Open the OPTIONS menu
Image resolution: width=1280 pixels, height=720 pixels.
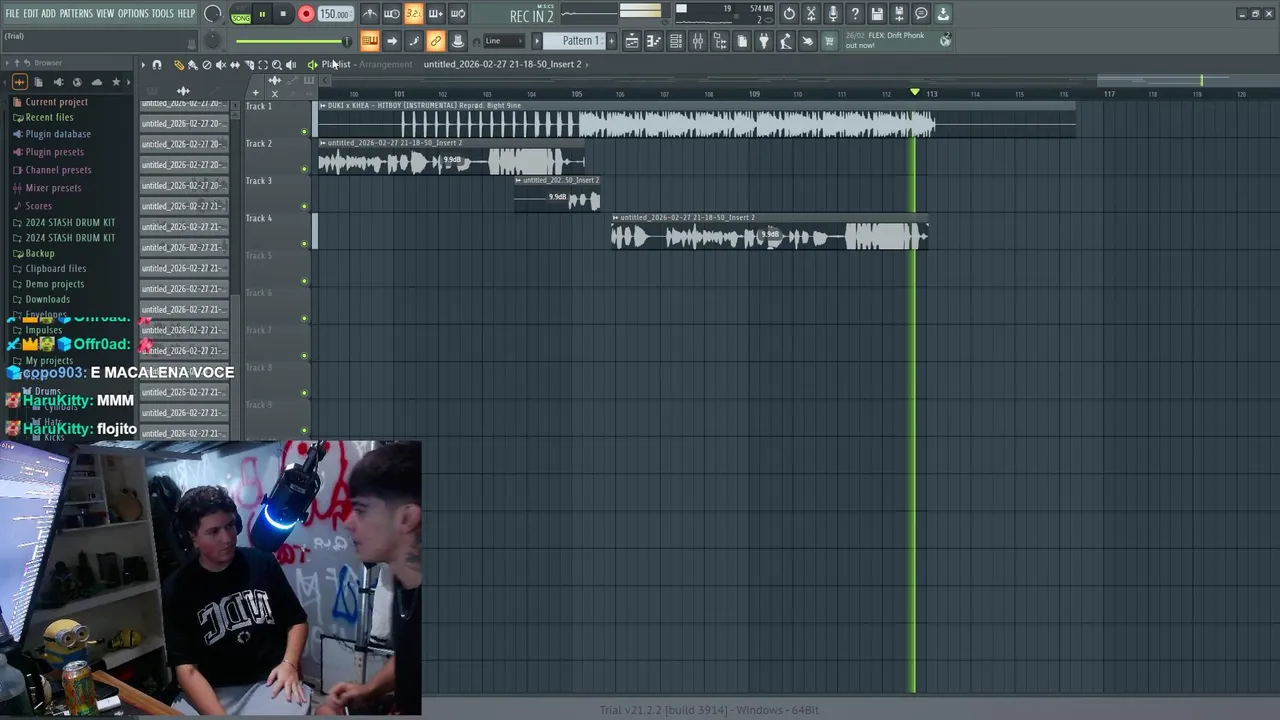click(x=133, y=13)
